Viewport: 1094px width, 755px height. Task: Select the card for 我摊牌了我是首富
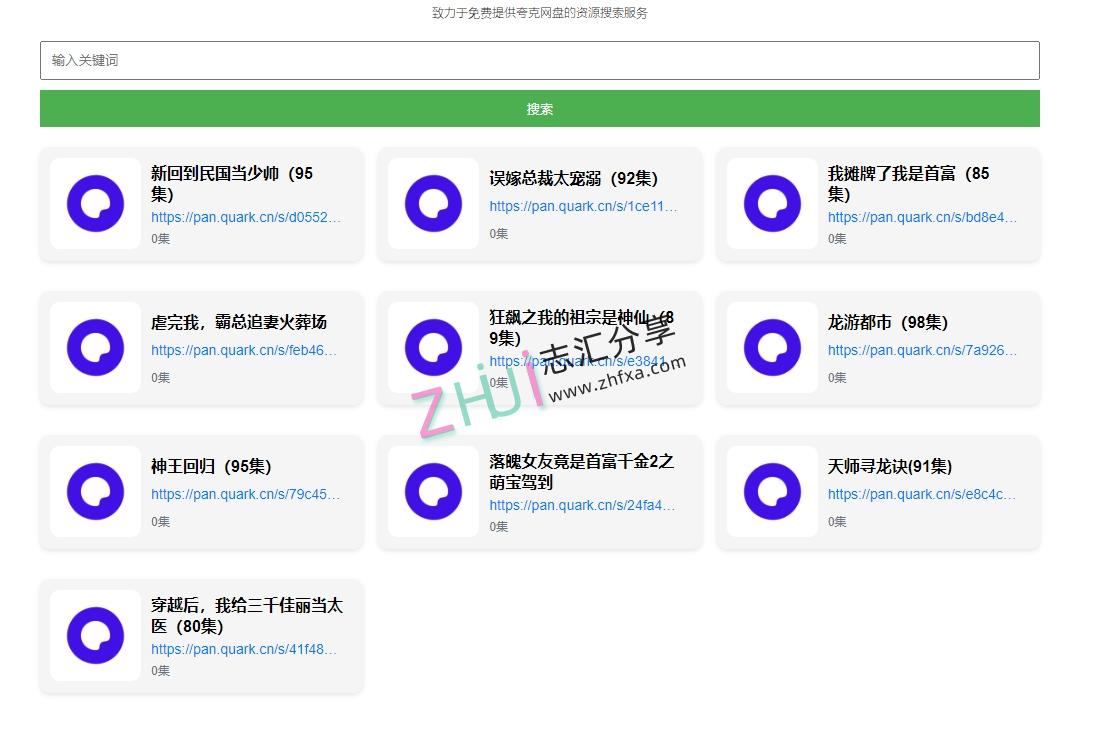(878, 204)
